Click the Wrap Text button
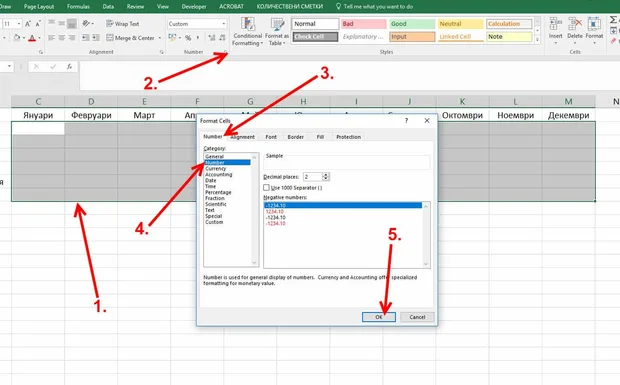620x385 pixels. coord(123,24)
